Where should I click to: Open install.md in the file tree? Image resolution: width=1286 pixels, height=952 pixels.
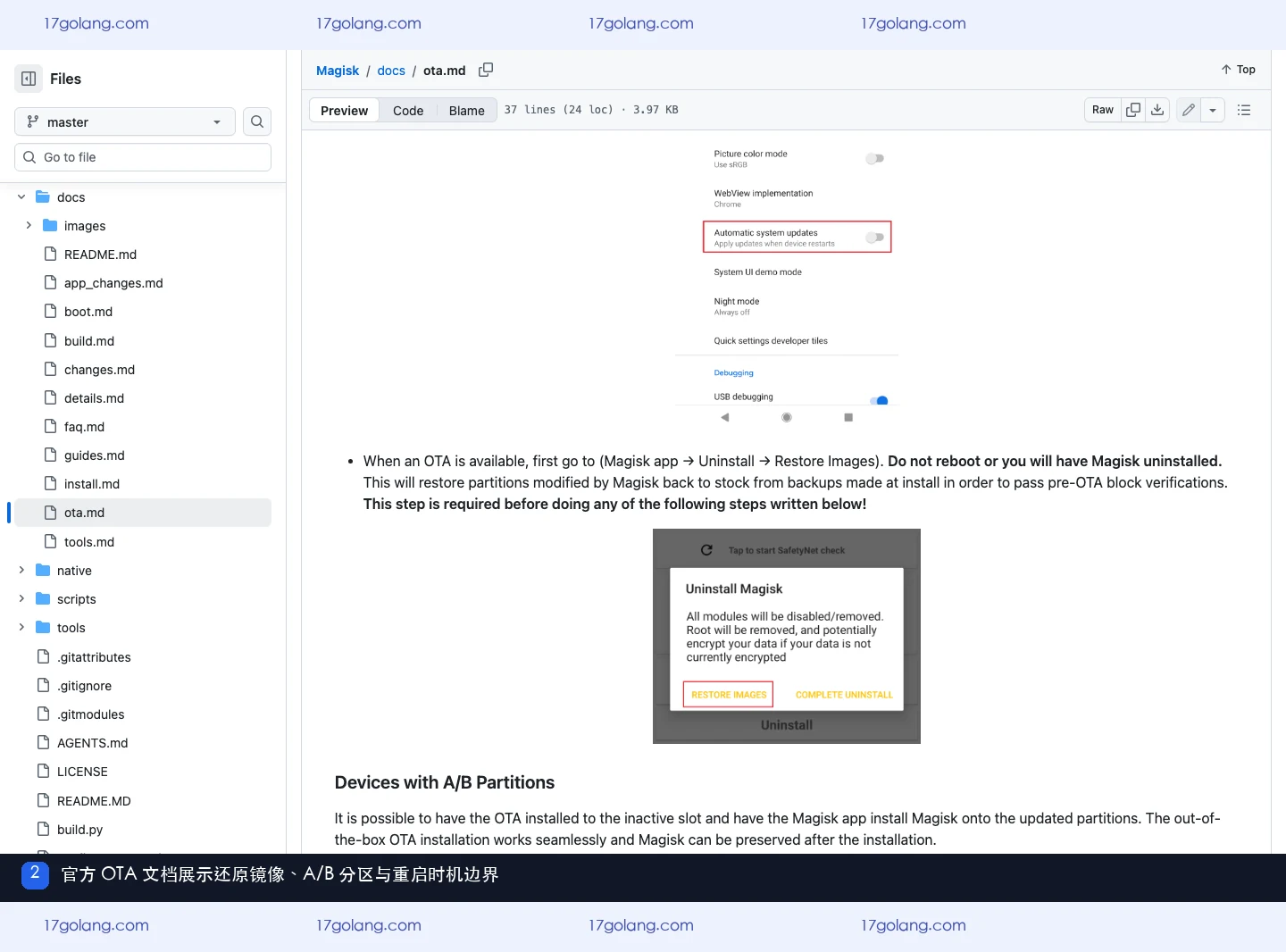click(x=92, y=484)
